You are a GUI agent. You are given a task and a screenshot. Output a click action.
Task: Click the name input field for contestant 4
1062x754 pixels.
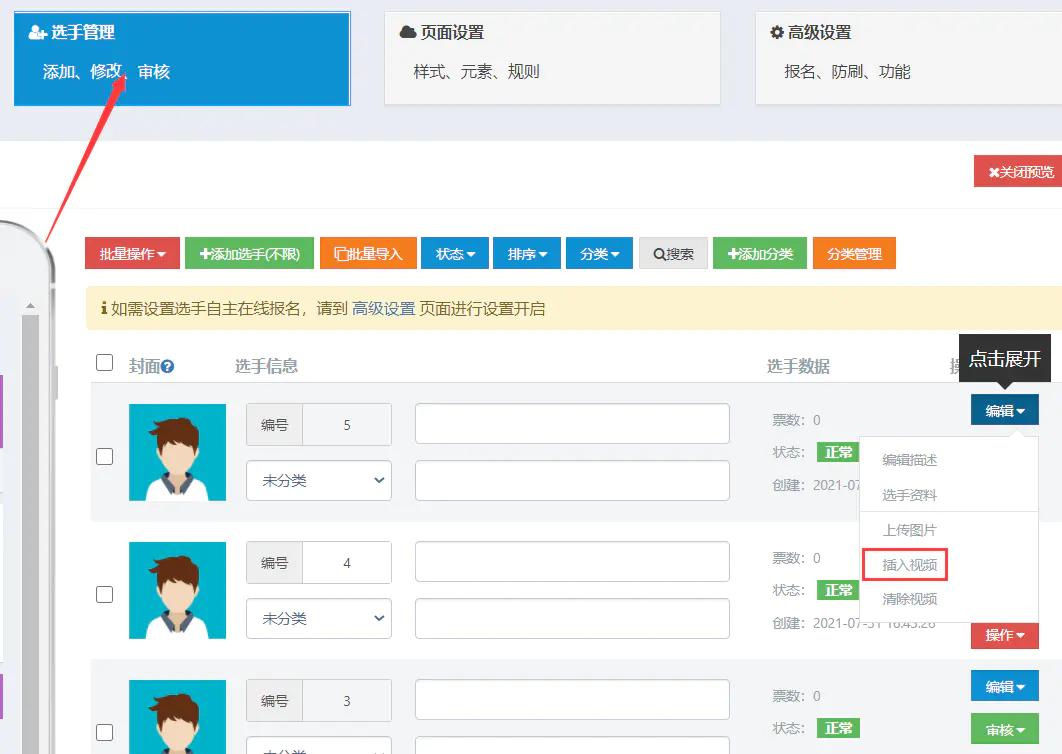pos(571,562)
